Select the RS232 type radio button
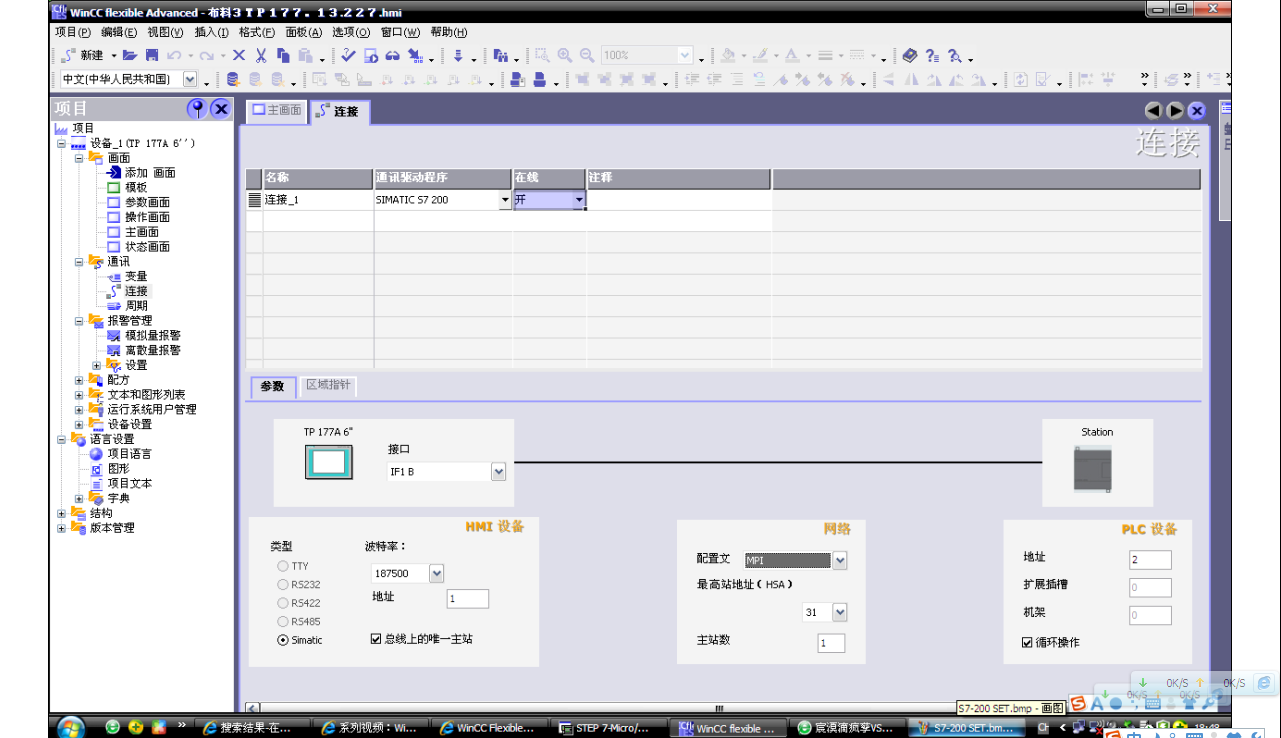 pyautogui.click(x=283, y=584)
